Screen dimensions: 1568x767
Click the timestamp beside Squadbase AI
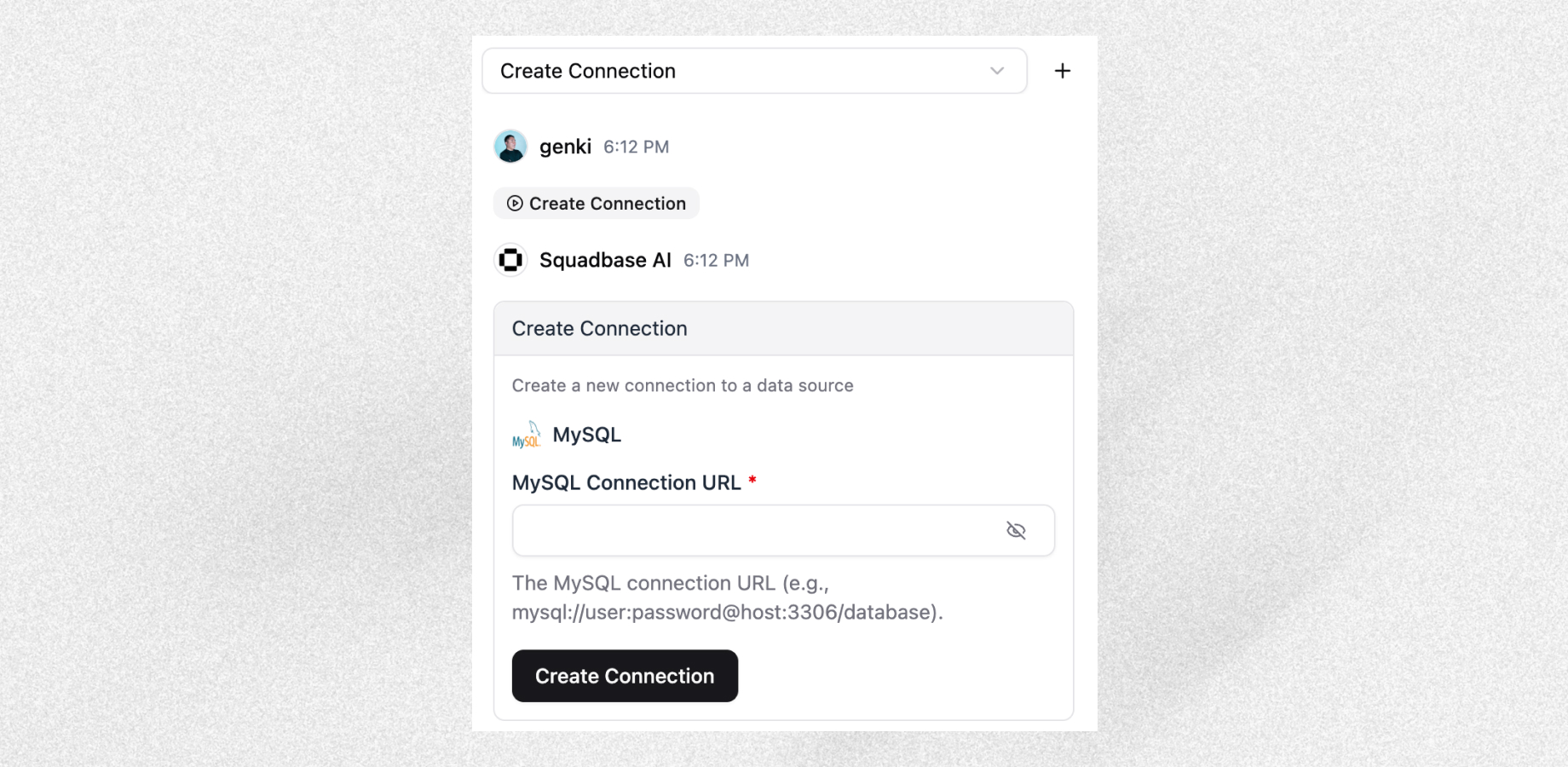[717, 260]
